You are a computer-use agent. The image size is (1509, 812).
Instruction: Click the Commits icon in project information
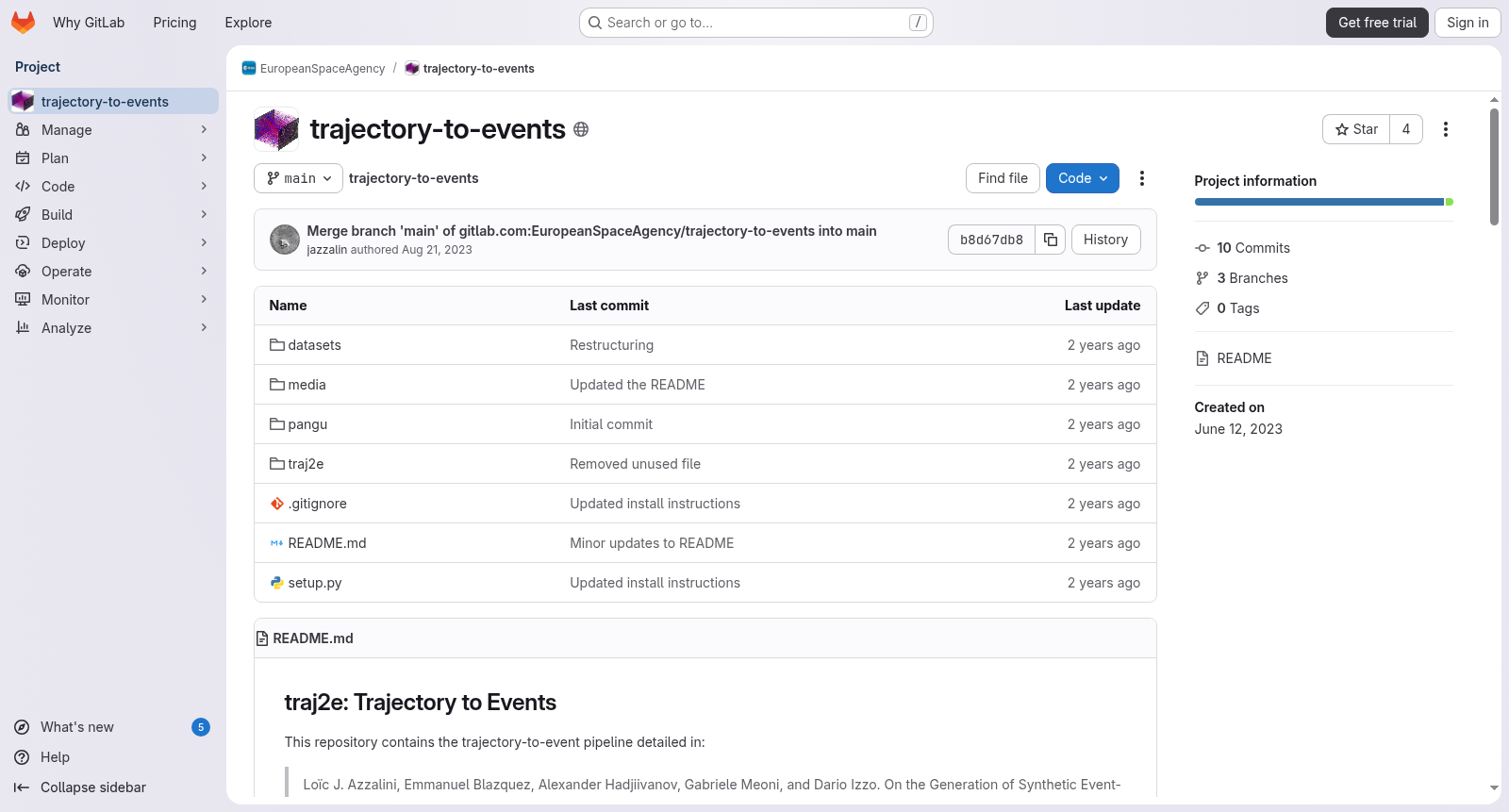click(x=1202, y=248)
